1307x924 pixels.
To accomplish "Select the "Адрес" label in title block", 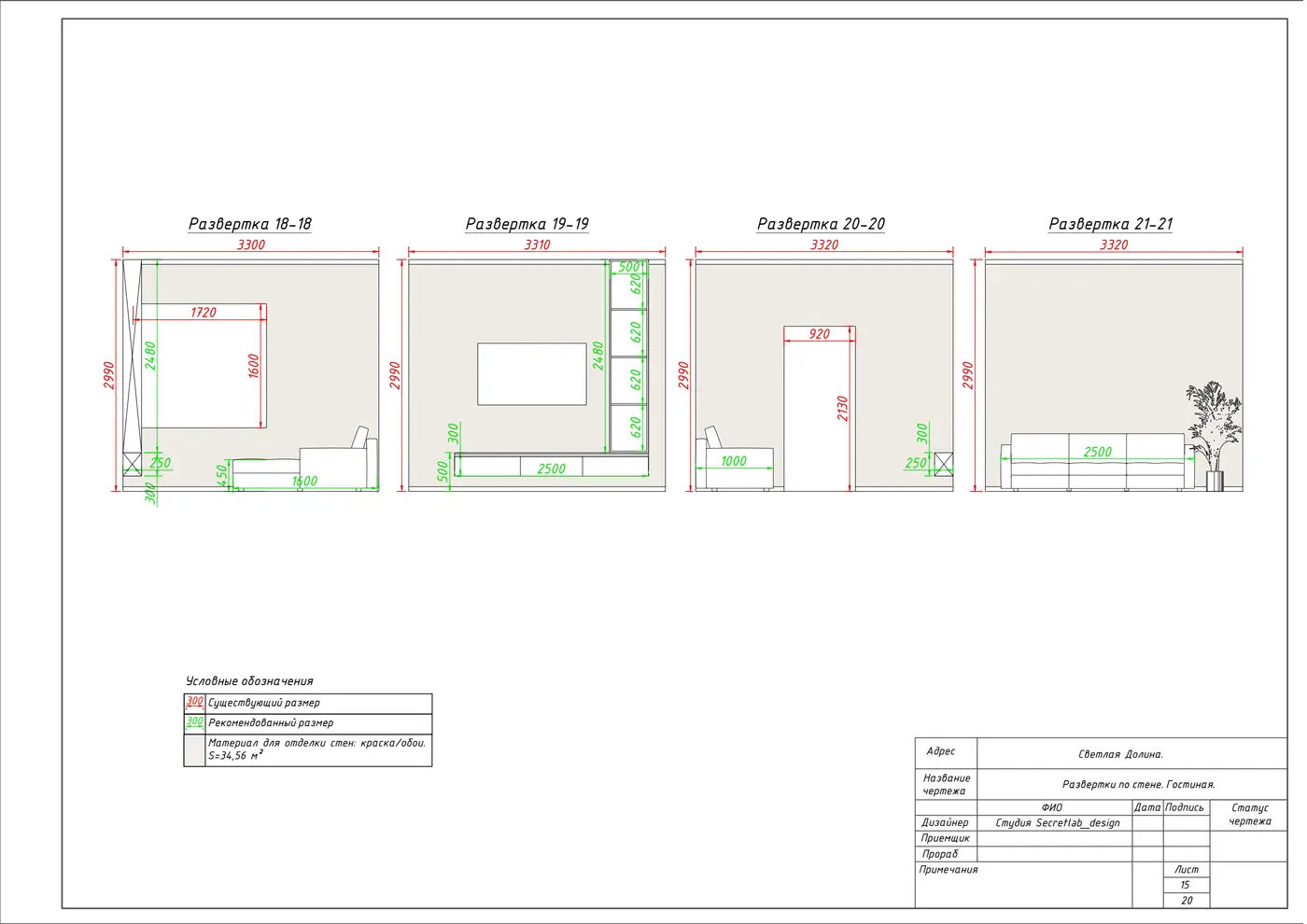I will (941, 751).
